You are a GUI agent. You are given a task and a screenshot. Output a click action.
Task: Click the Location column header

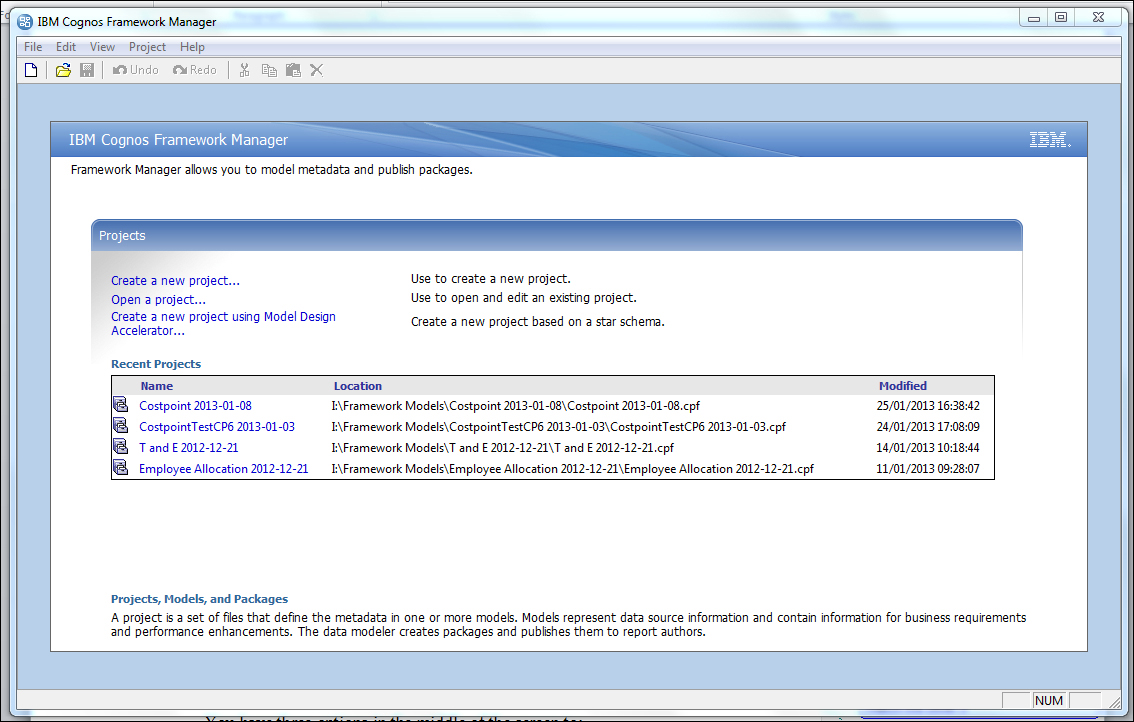click(x=357, y=386)
